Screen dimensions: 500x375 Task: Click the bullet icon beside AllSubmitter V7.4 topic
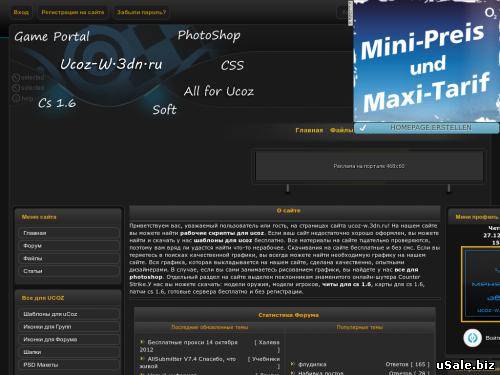tap(142, 359)
